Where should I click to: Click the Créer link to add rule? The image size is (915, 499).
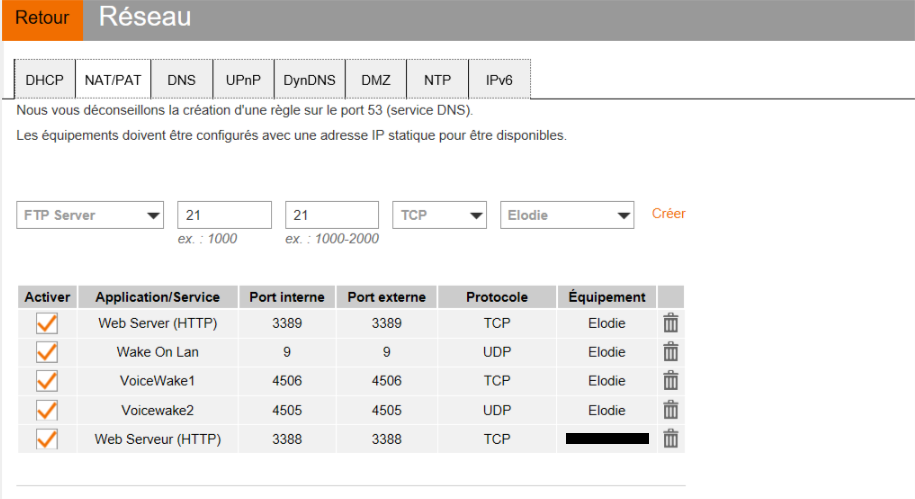click(x=669, y=214)
